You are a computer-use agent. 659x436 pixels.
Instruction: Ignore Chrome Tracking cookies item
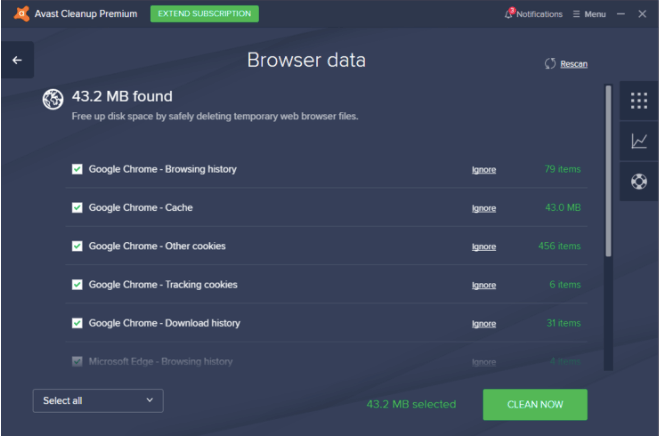[484, 285]
